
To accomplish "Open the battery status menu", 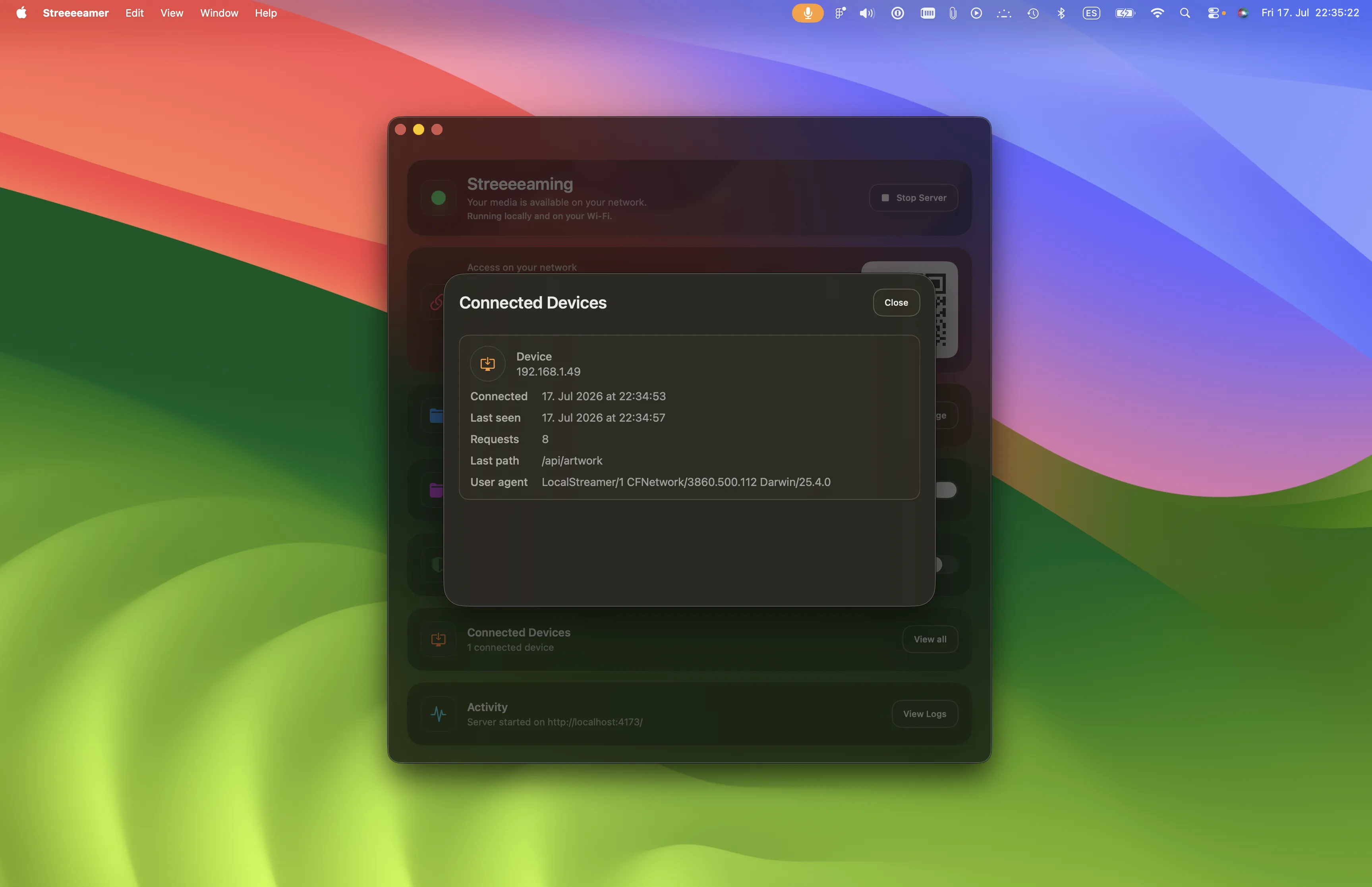I will 1124,13.
